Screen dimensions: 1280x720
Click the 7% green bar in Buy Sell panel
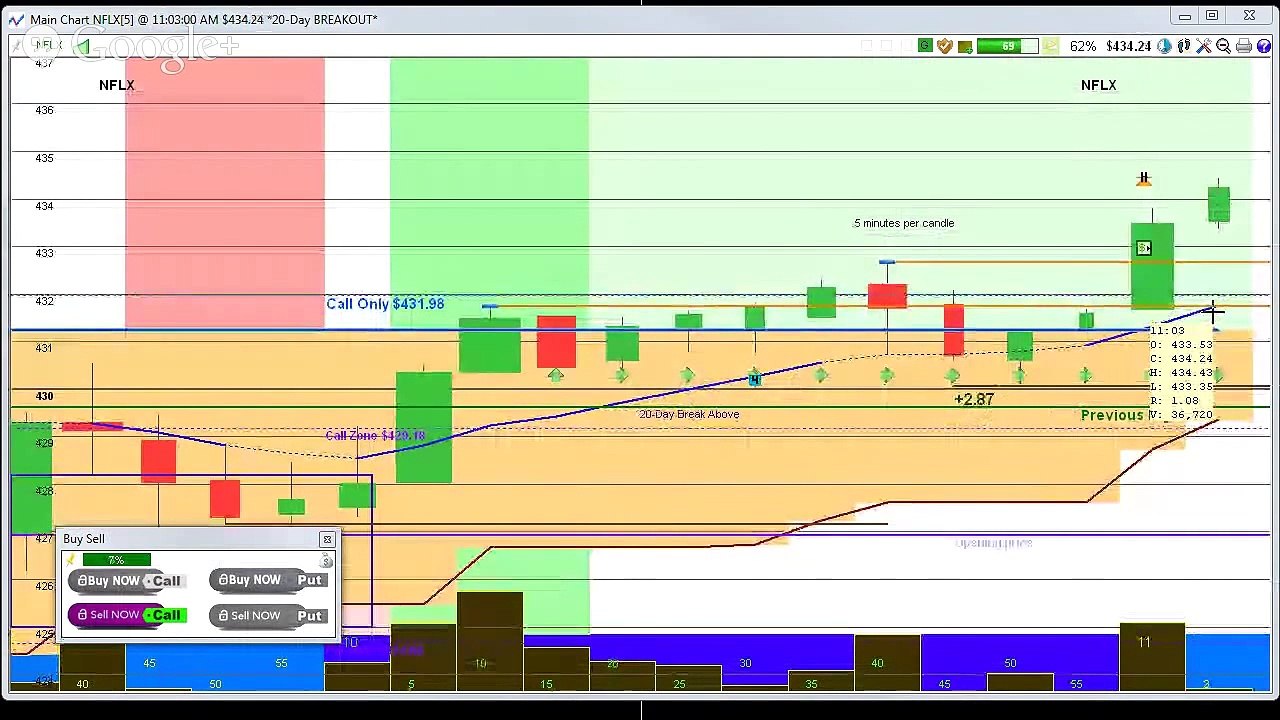click(x=117, y=560)
